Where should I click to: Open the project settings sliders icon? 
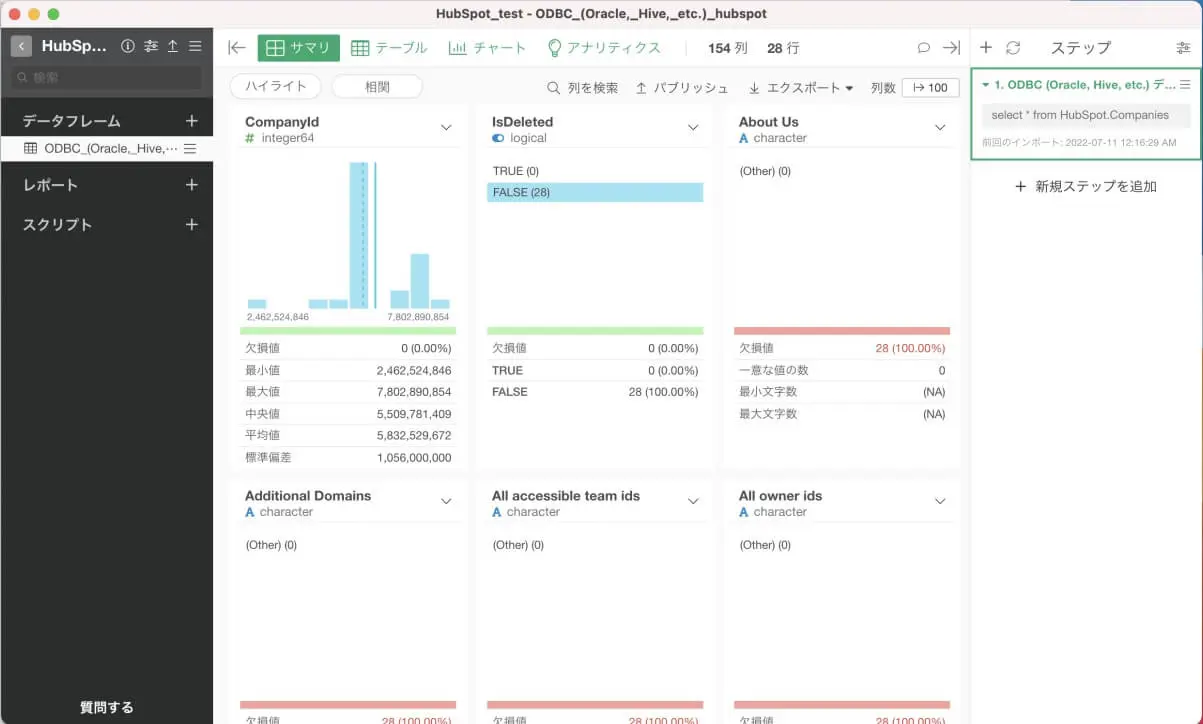tap(151, 46)
